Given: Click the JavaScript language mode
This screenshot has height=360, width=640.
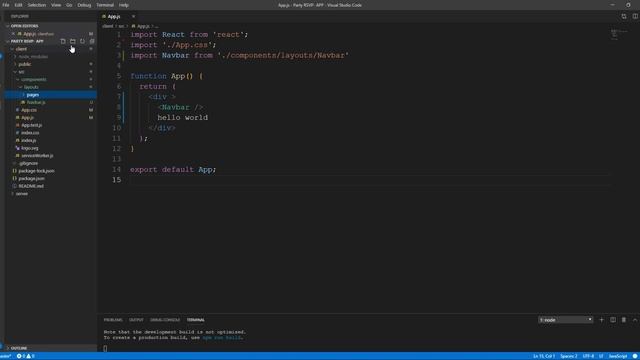Looking at the screenshot, I should pyautogui.click(x=618, y=356).
